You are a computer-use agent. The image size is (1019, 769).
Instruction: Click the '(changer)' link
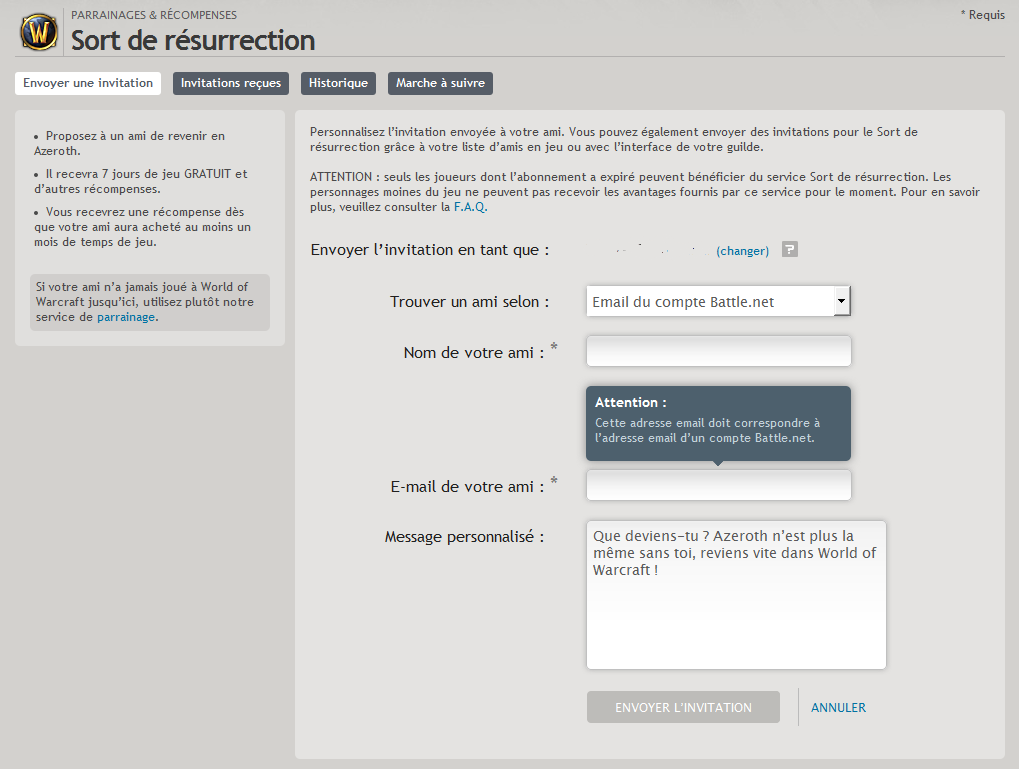742,251
